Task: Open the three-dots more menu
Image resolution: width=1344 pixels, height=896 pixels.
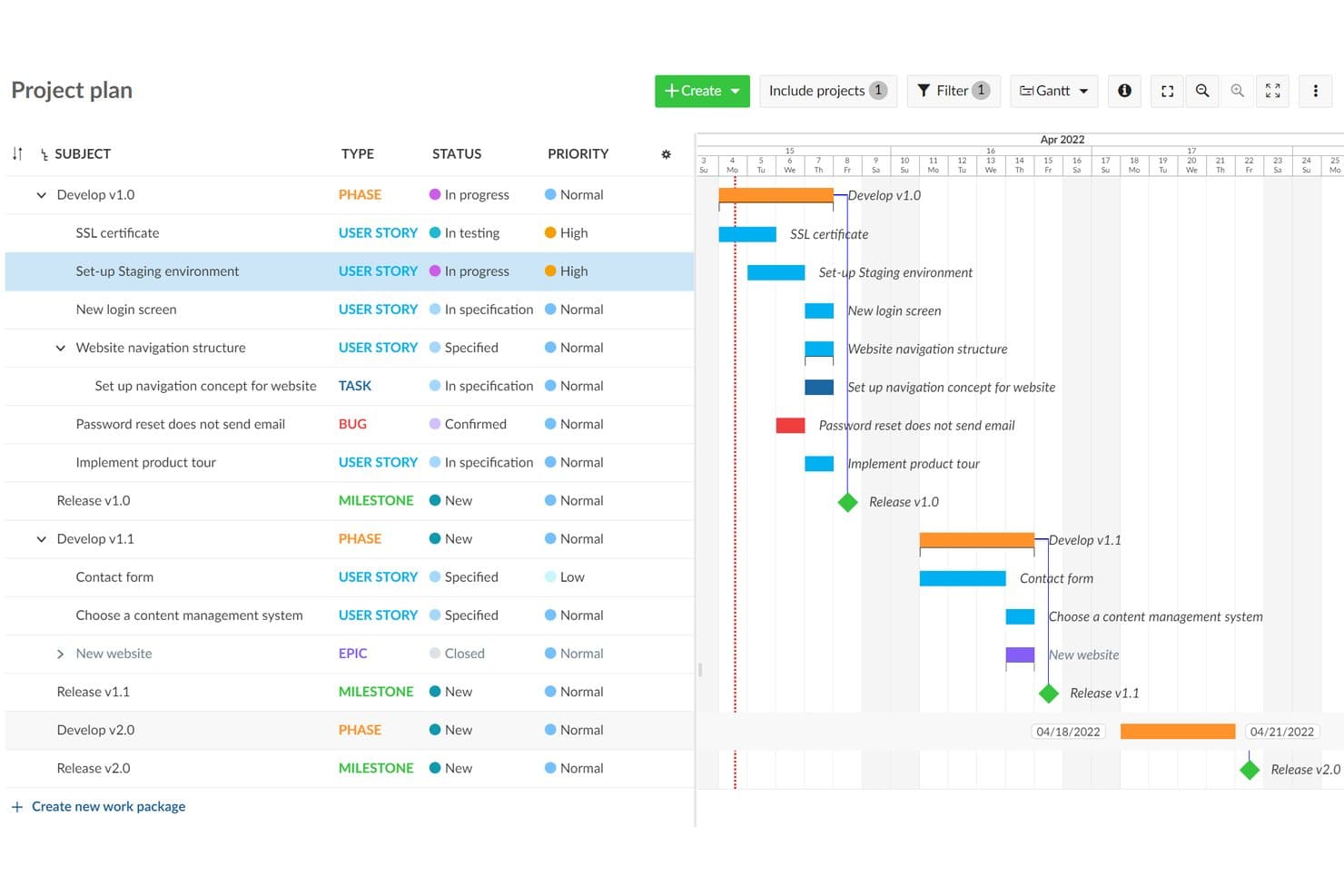Action: (1315, 91)
